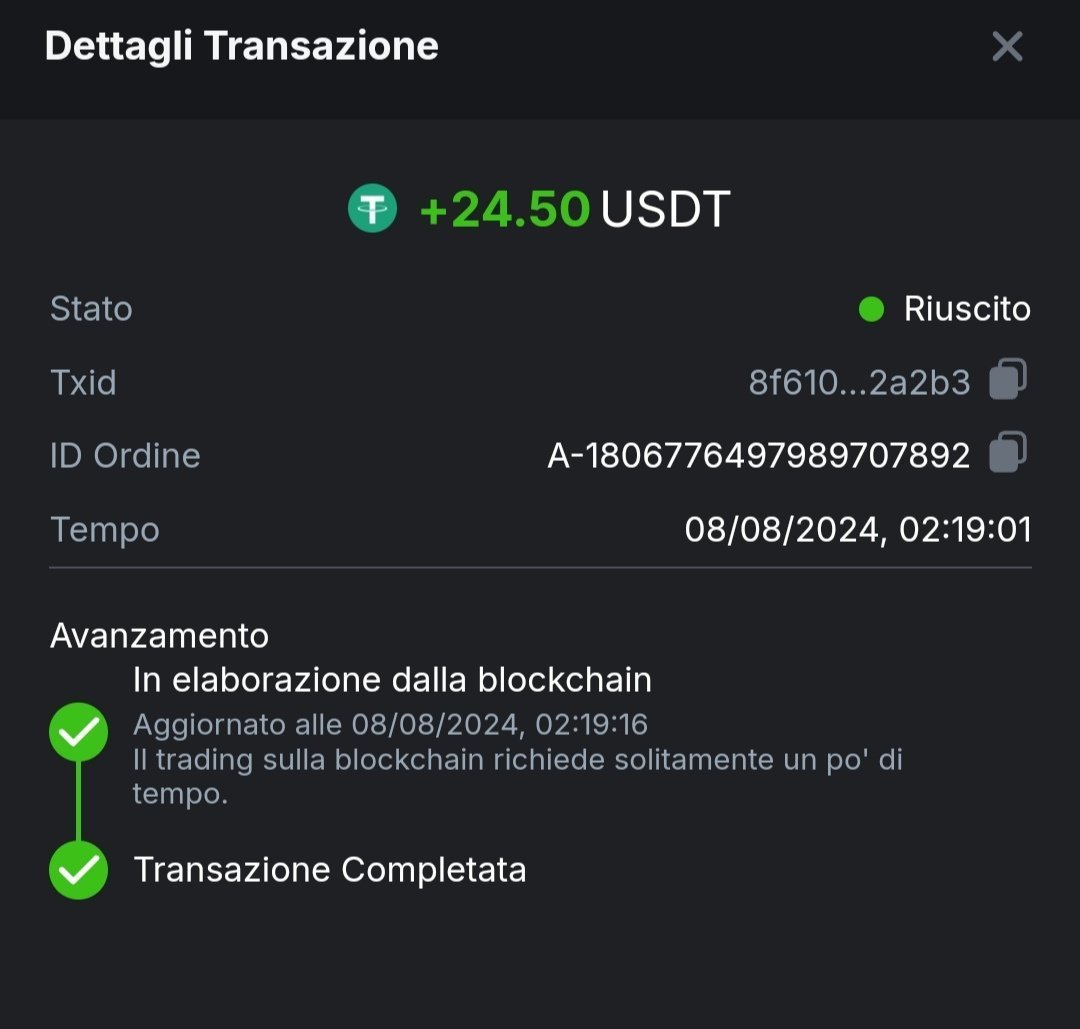
Task: Copy the Txid using its copy icon
Action: coord(1007,380)
